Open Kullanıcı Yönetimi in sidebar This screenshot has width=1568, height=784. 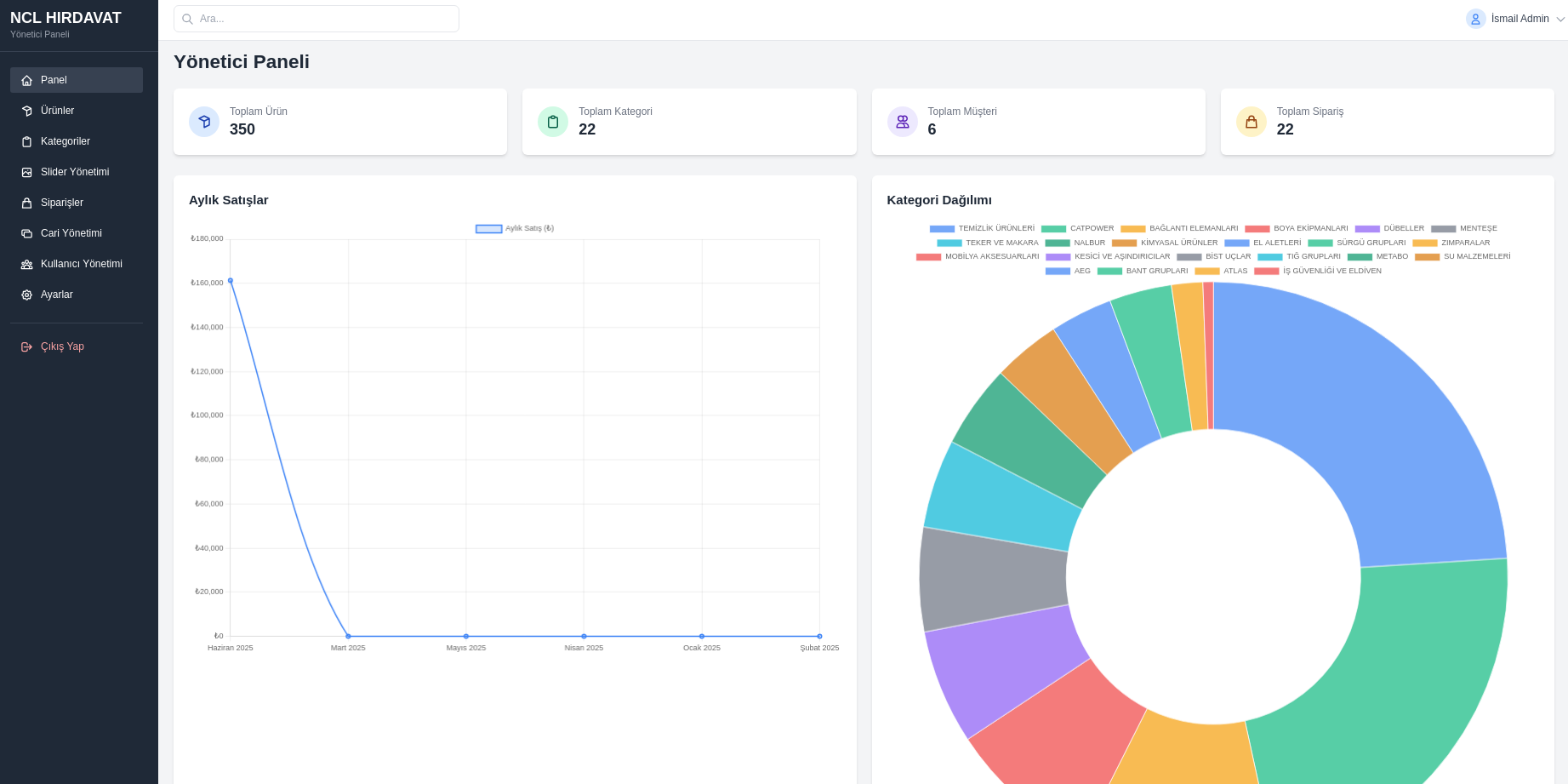(x=77, y=264)
